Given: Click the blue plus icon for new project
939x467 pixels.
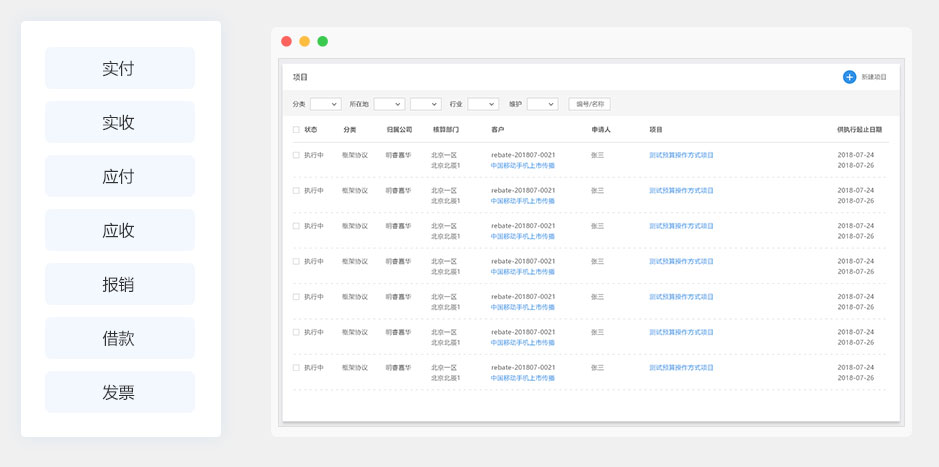Looking at the screenshot, I should tap(849, 77).
